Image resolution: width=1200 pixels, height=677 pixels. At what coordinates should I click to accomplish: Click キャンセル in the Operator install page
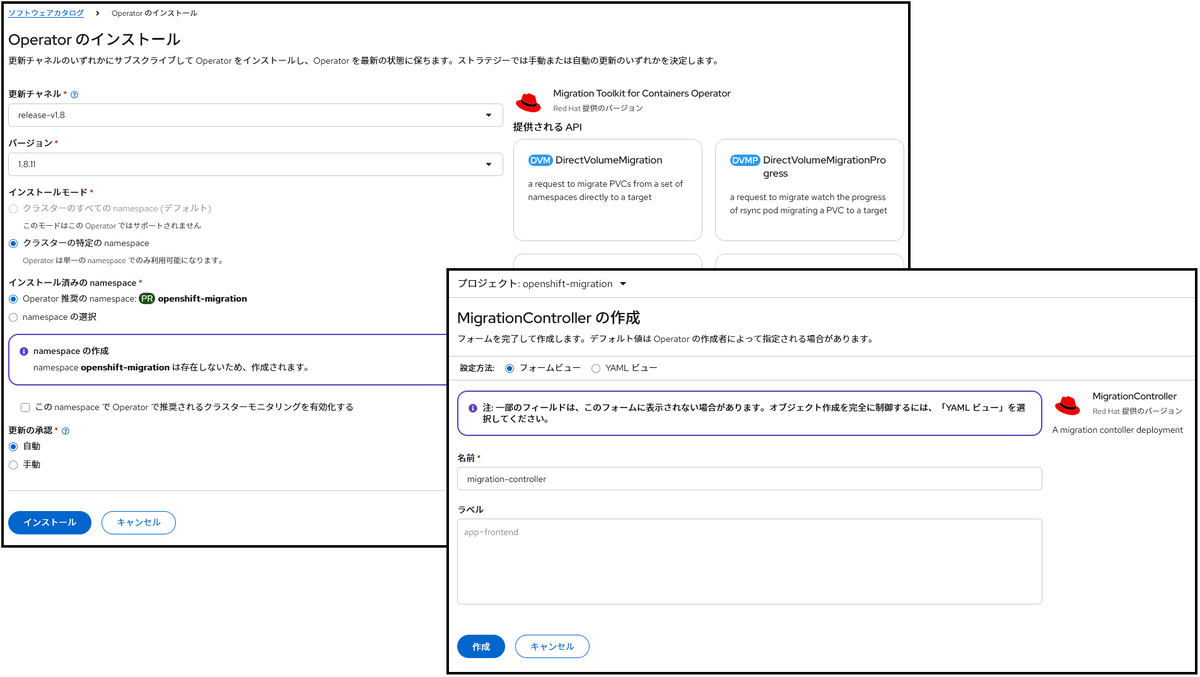(x=139, y=522)
